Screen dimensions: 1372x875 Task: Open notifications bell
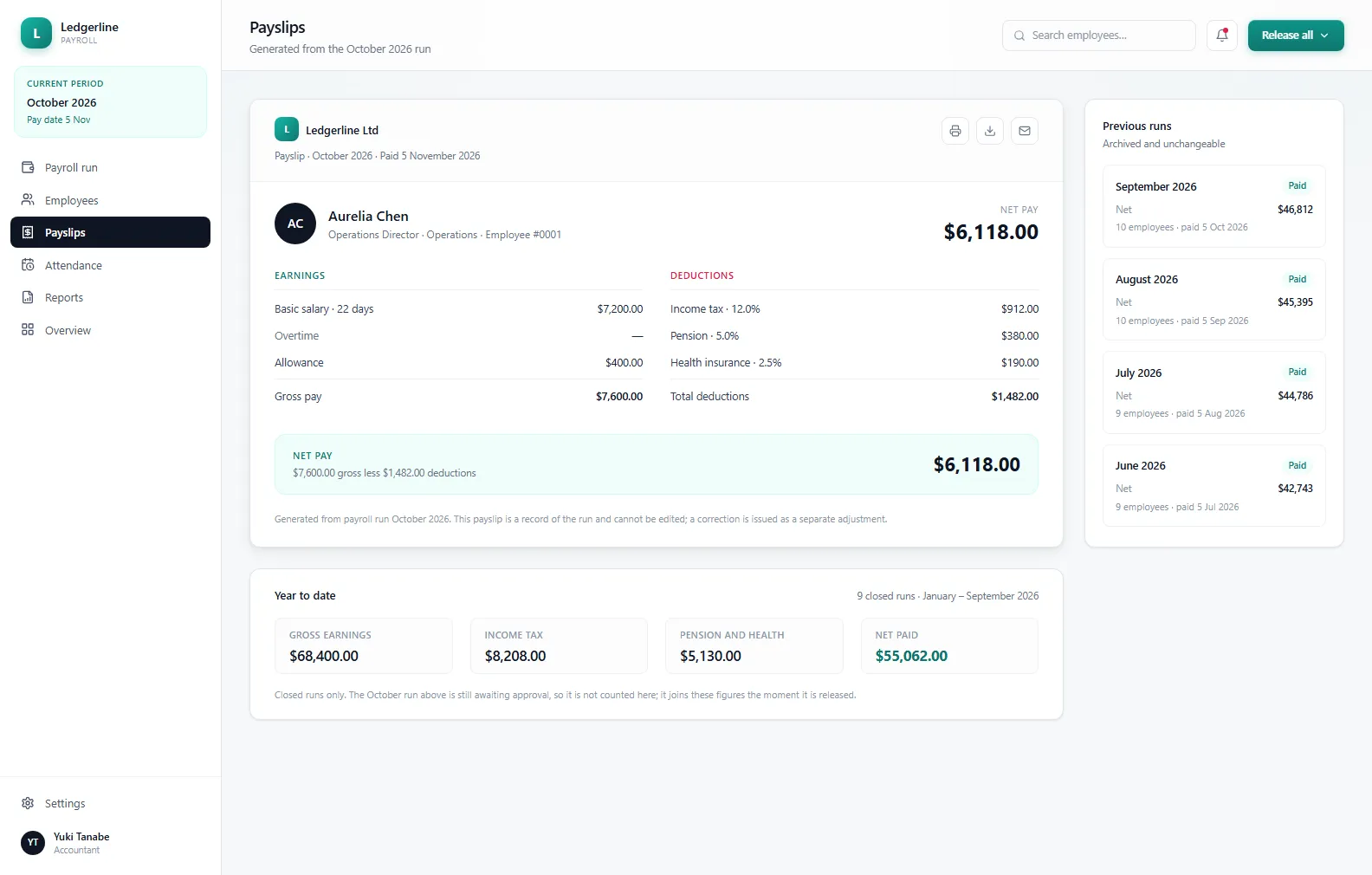[x=1222, y=36]
